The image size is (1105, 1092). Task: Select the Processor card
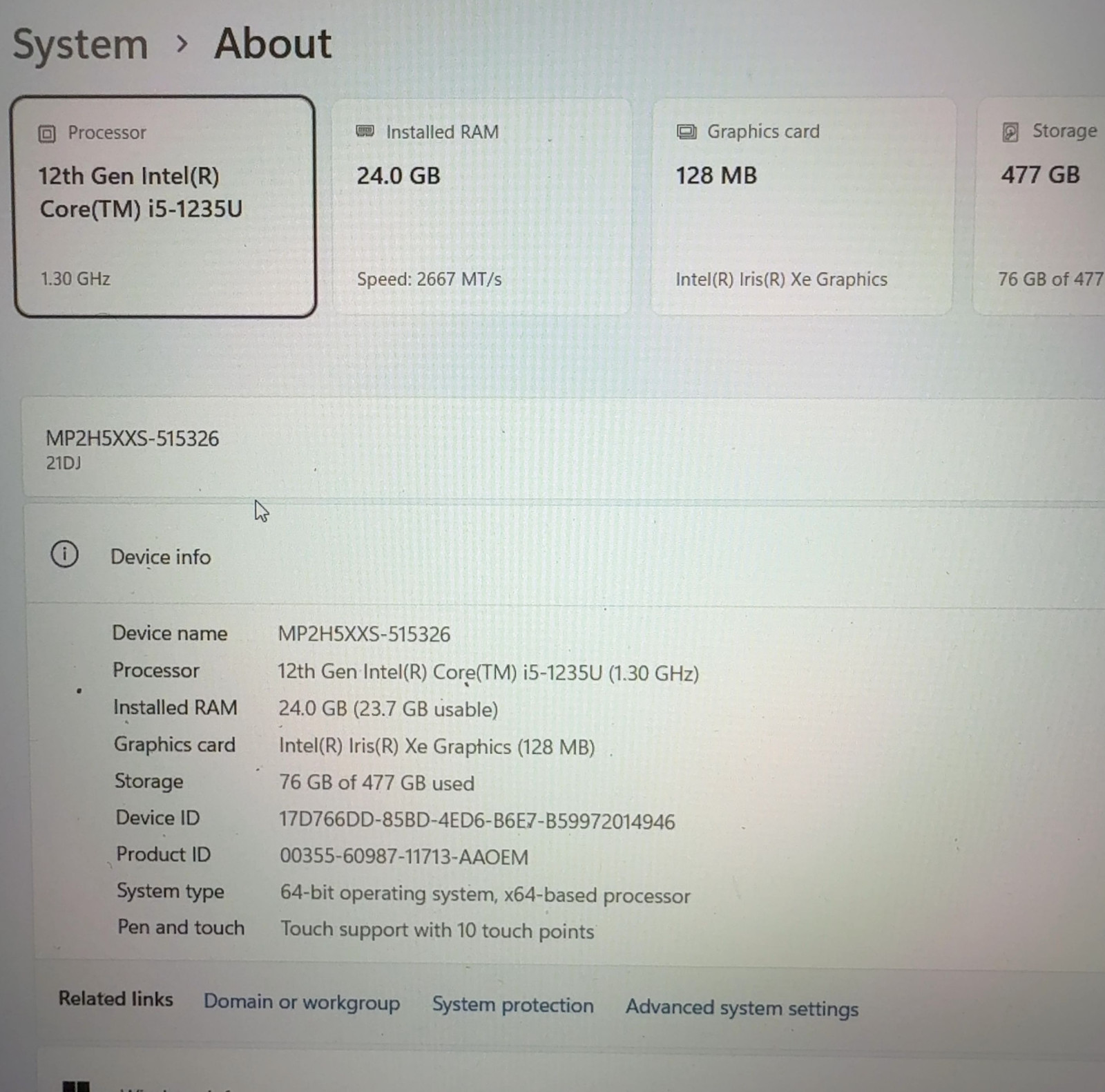click(164, 207)
